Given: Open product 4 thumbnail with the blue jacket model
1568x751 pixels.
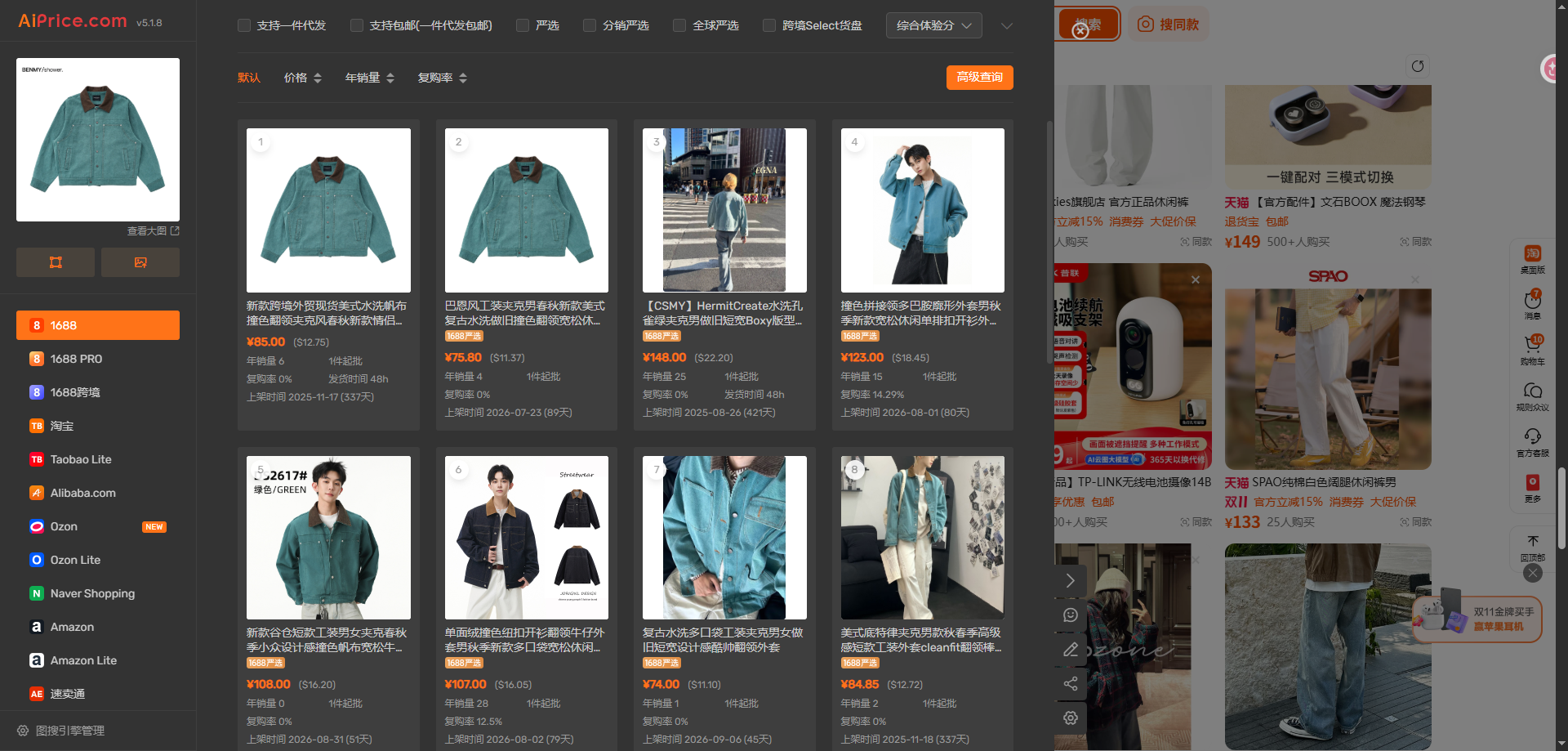Looking at the screenshot, I should pos(923,210).
